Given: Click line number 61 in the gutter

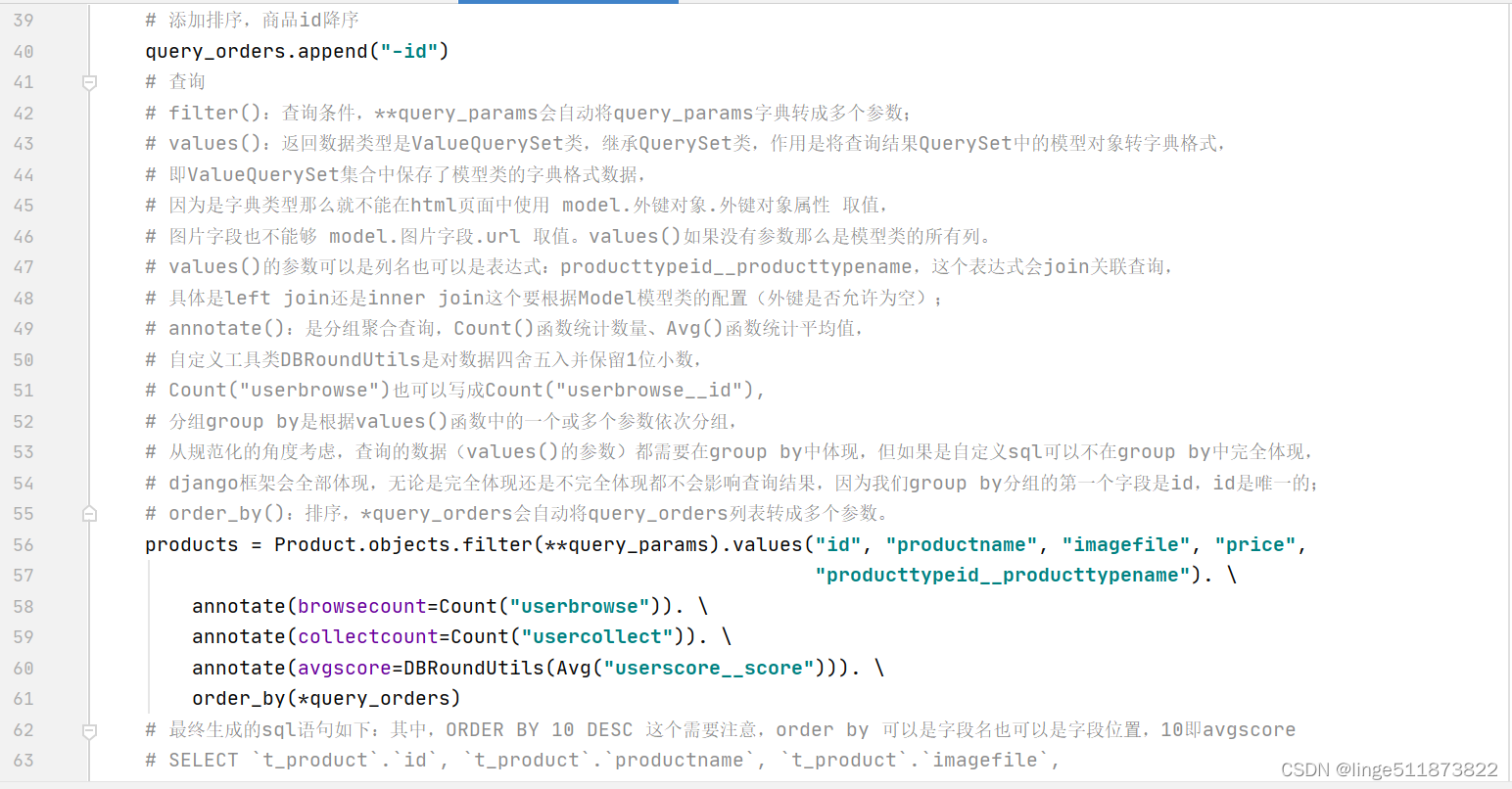Looking at the screenshot, I should [x=24, y=698].
